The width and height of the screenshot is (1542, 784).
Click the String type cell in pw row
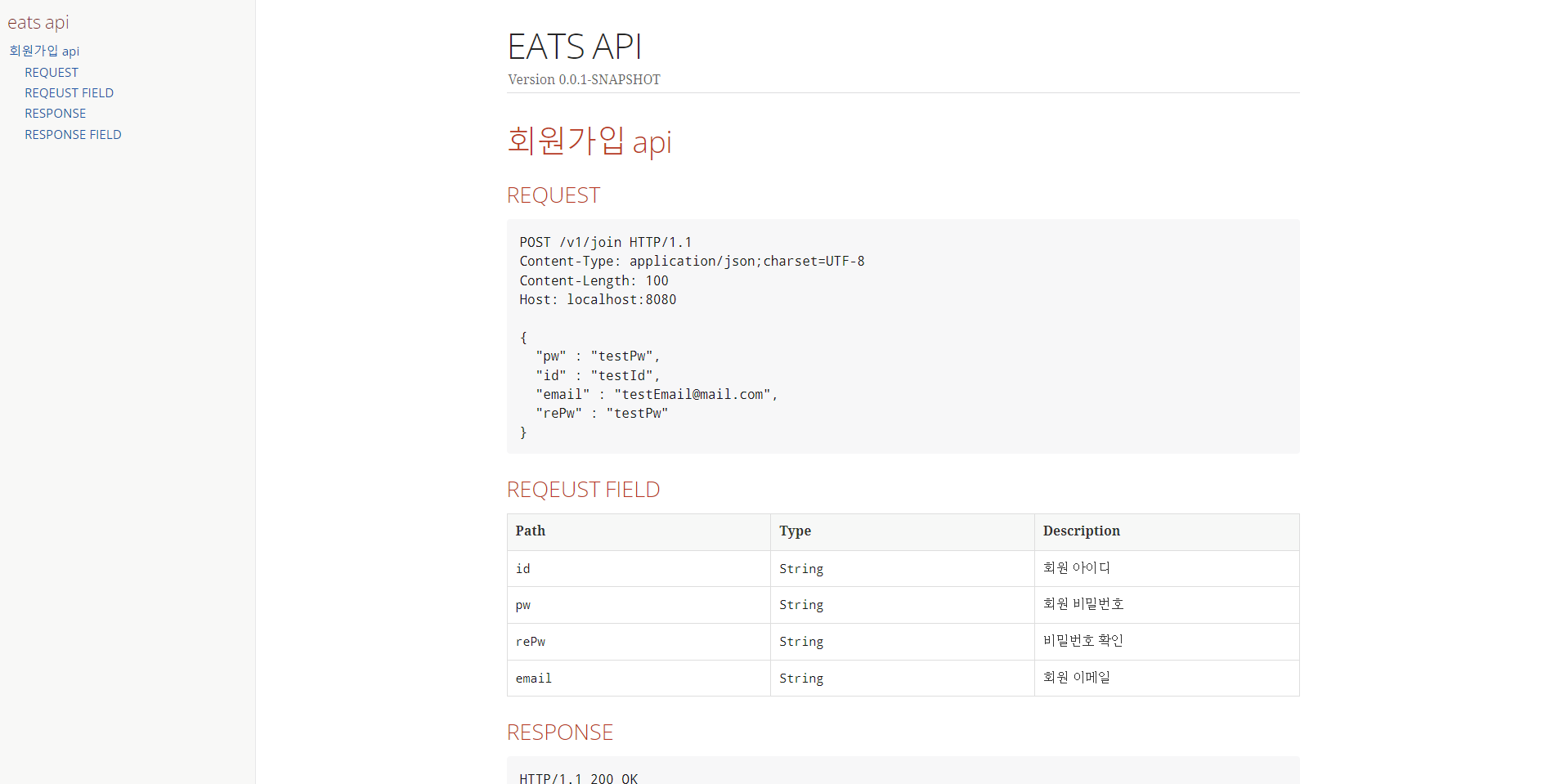pyautogui.click(x=903, y=606)
